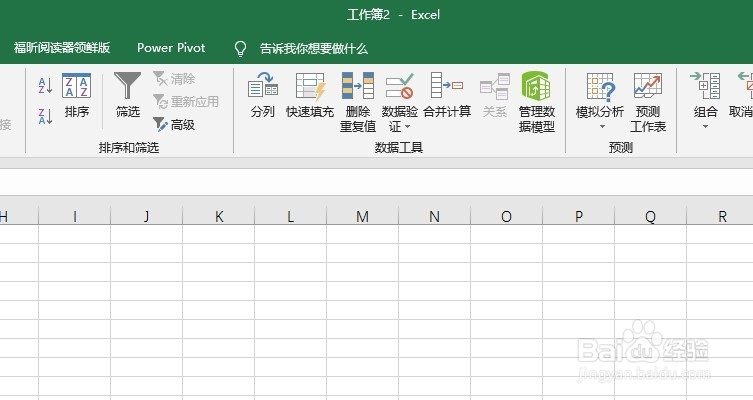Click the 模拟分析 what-if analysis icon
The image size is (753, 400).
pos(600,86)
